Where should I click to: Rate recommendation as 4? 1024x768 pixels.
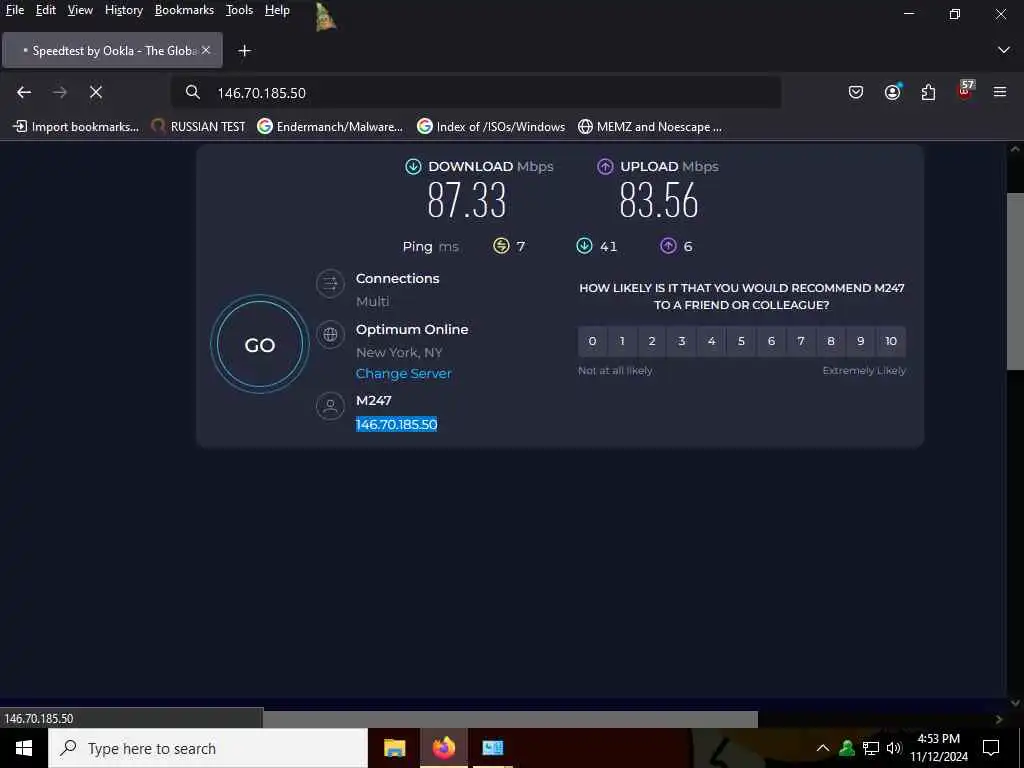pyautogui.click(x=712, y=341)
